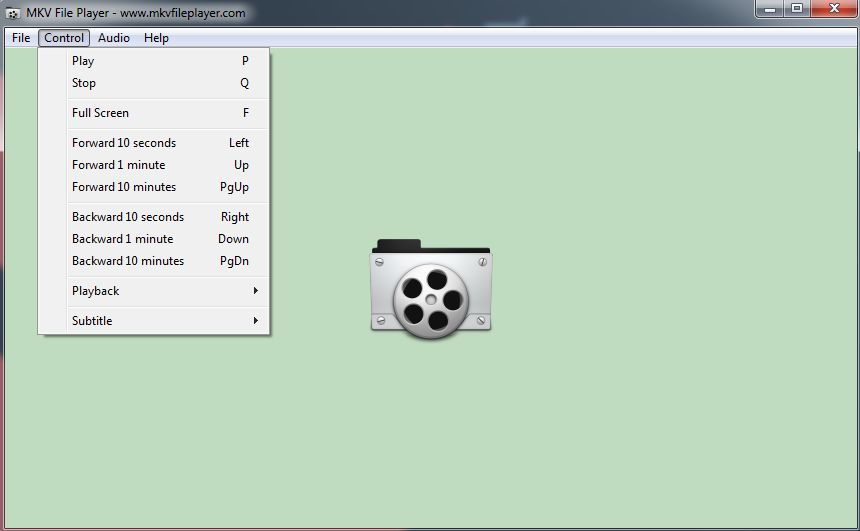Select Forward 1 minute

pos(154,165)
